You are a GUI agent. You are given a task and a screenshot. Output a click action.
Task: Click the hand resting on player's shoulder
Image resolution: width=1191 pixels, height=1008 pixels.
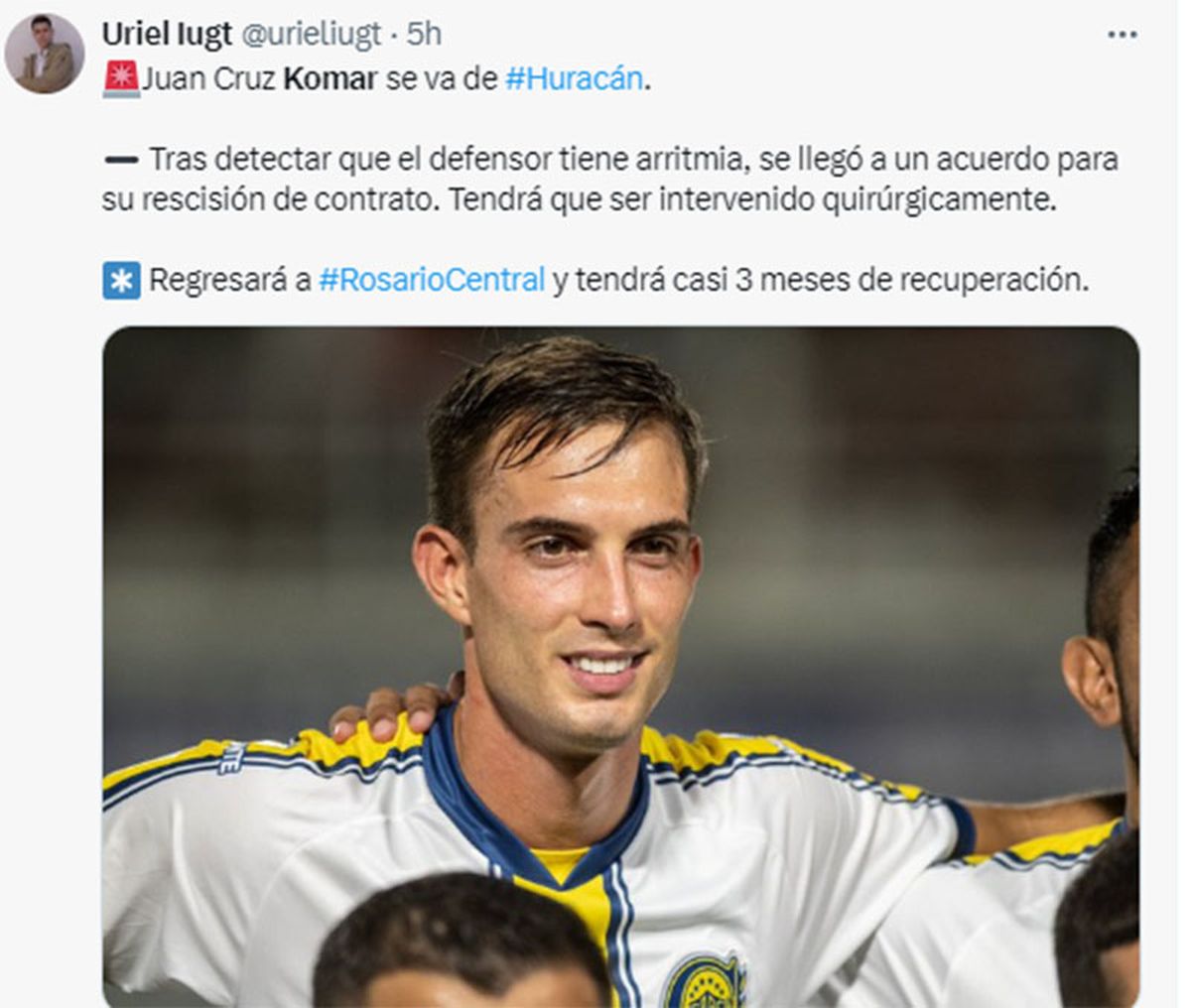click(x=392, y=707)
